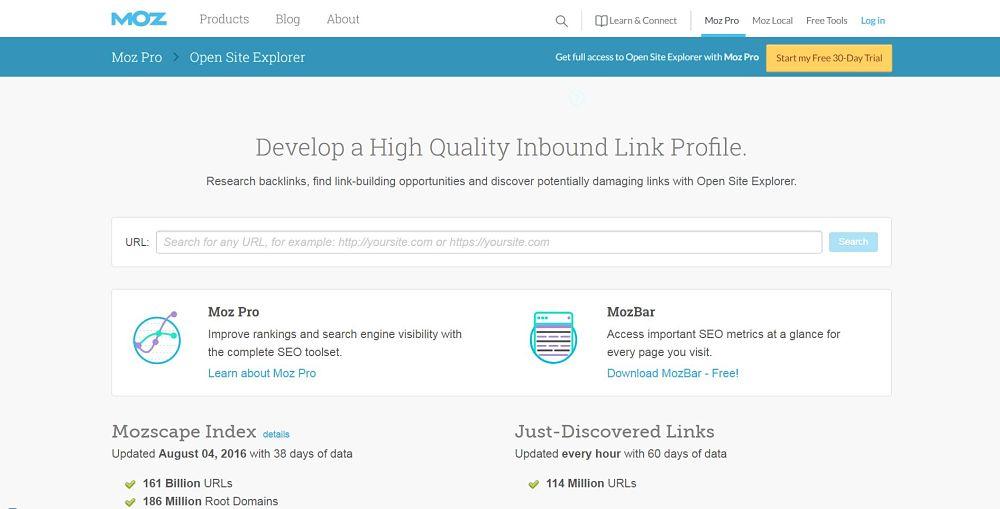
Task: Open the About menu item
Action: coord(343,19)
